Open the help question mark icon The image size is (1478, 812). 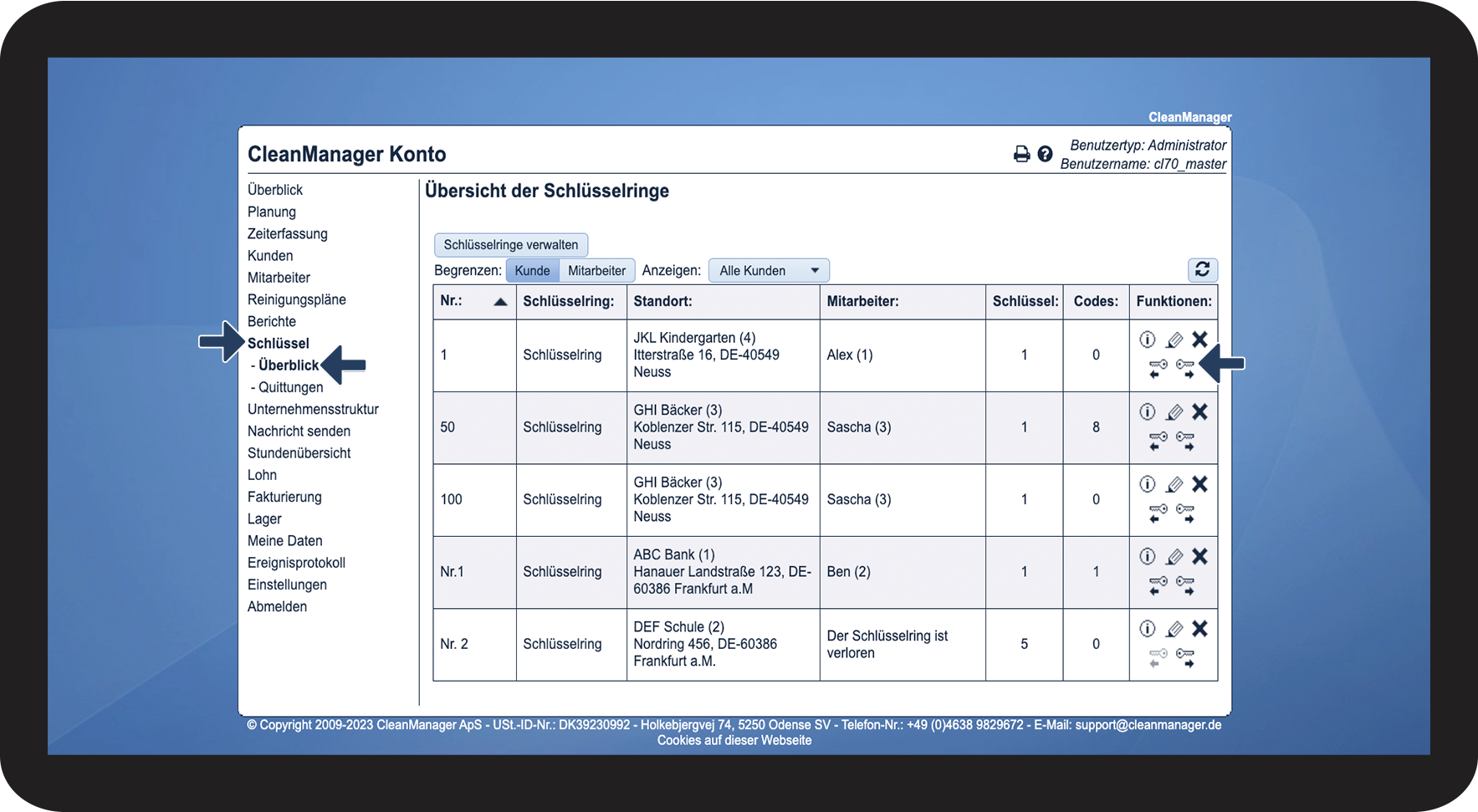(1045, 154)
